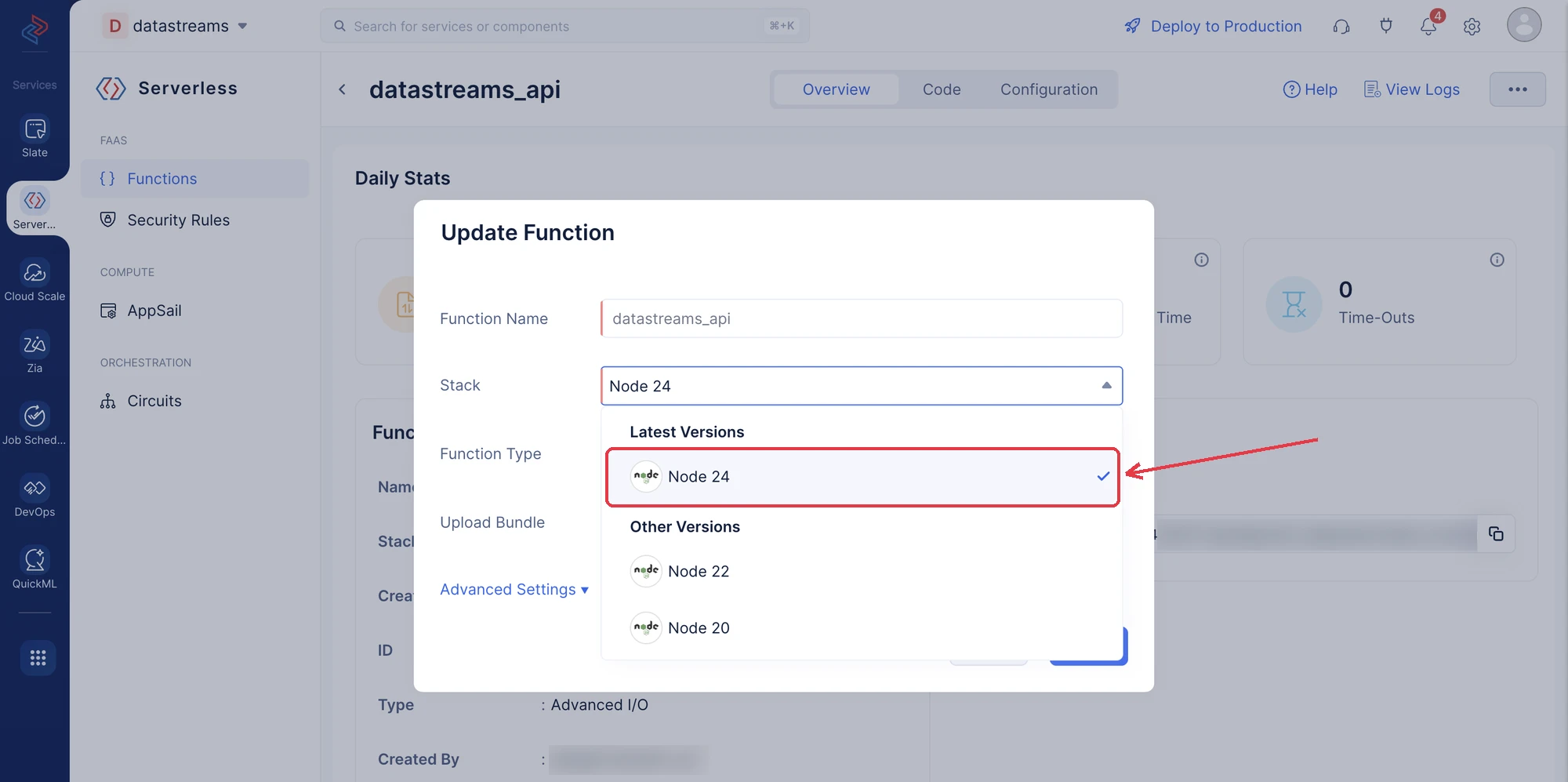Screen dimensions: 1568x782
Task: Click Deploy to Production
Action: tap(1213, 26)
